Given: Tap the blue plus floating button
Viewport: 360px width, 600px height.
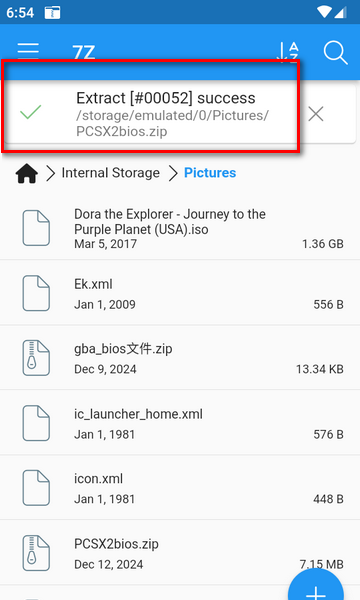Looking at the screenshot, I should [x=316, y=585].
